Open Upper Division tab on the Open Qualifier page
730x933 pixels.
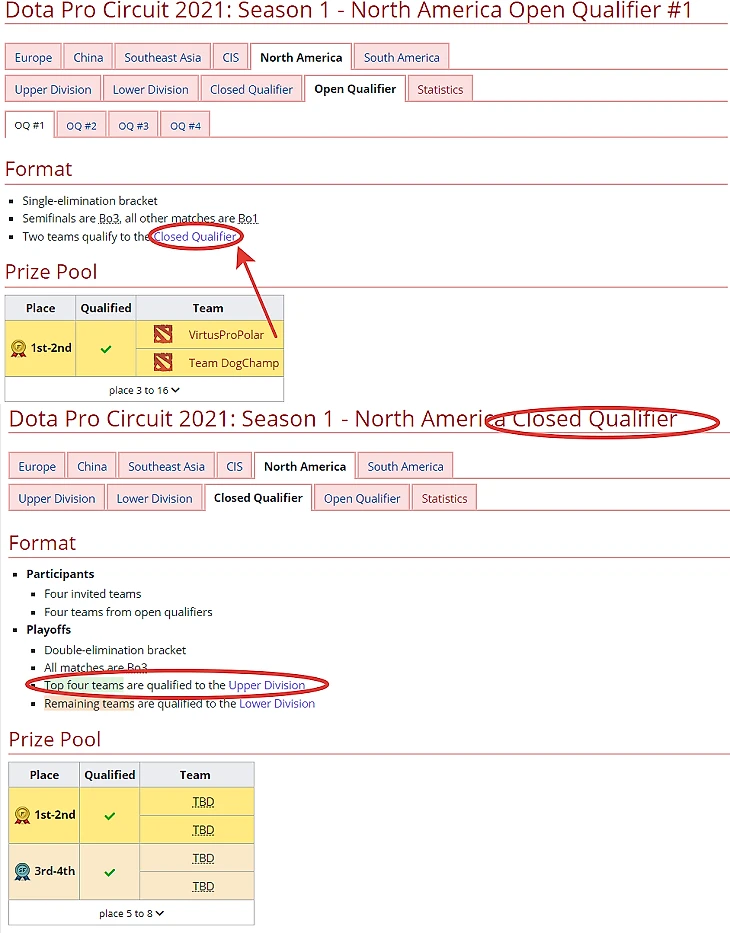tap(53, 89)
